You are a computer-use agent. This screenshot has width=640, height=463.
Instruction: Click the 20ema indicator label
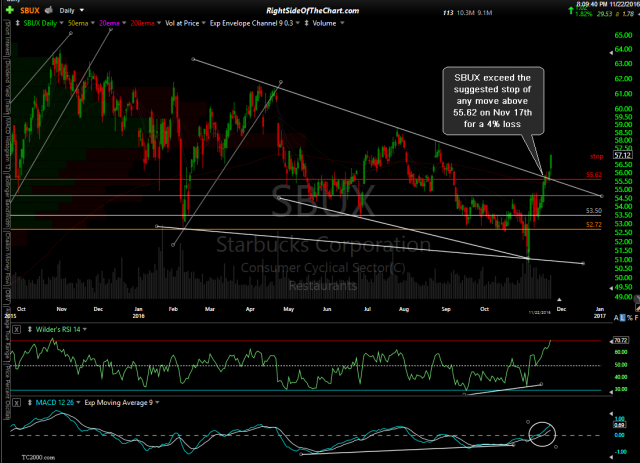point(109,24)
